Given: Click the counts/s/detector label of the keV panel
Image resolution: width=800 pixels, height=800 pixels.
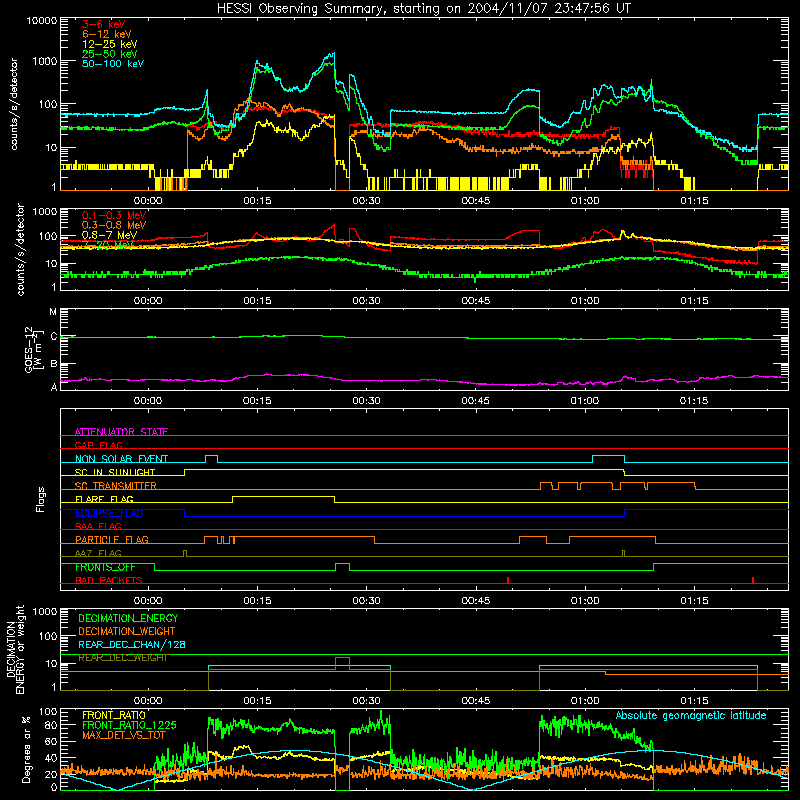Looking at the screenshot, I should coord(14,104).
